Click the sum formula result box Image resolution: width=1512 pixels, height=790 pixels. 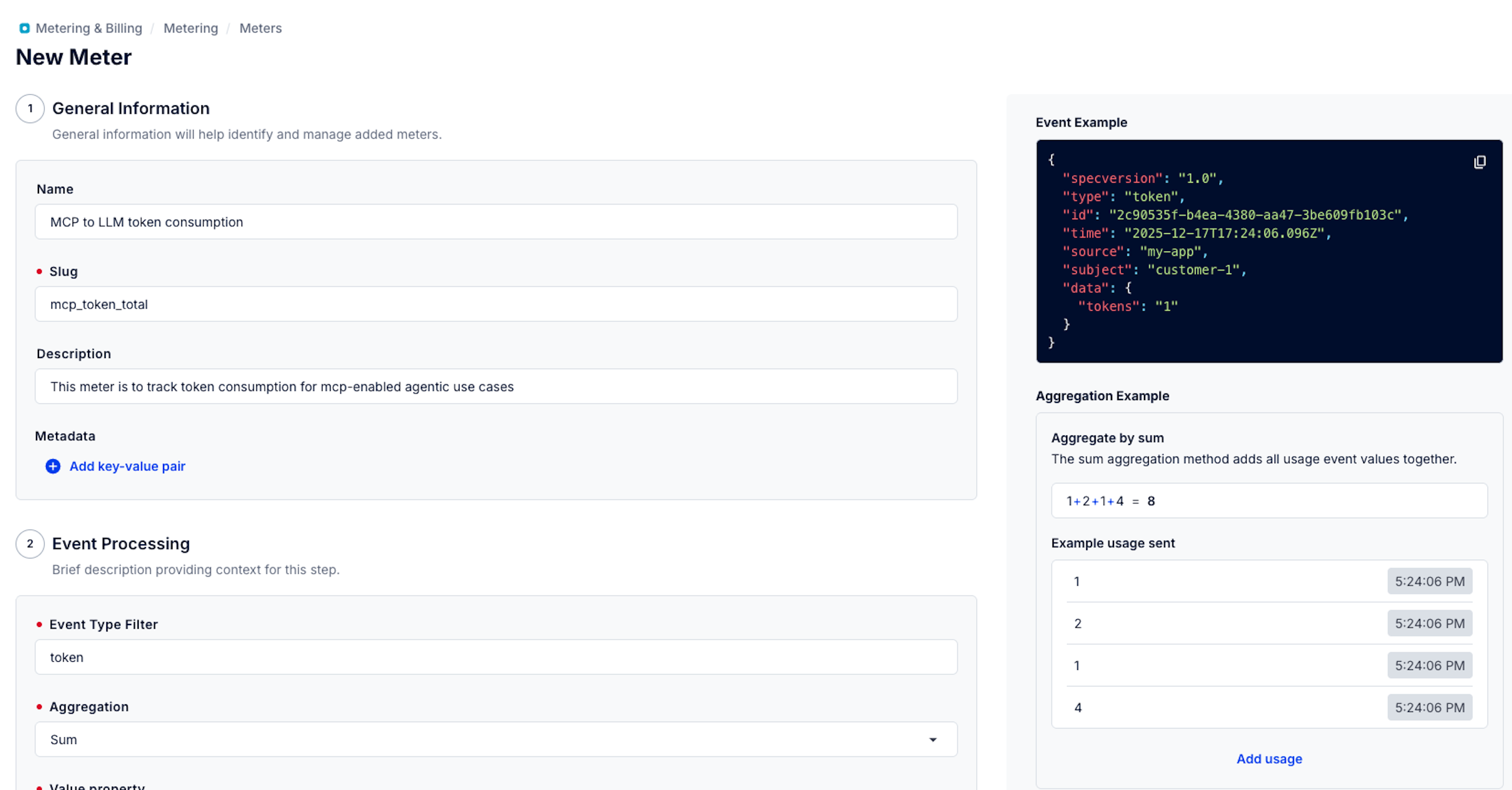[x=1269, y=501]
